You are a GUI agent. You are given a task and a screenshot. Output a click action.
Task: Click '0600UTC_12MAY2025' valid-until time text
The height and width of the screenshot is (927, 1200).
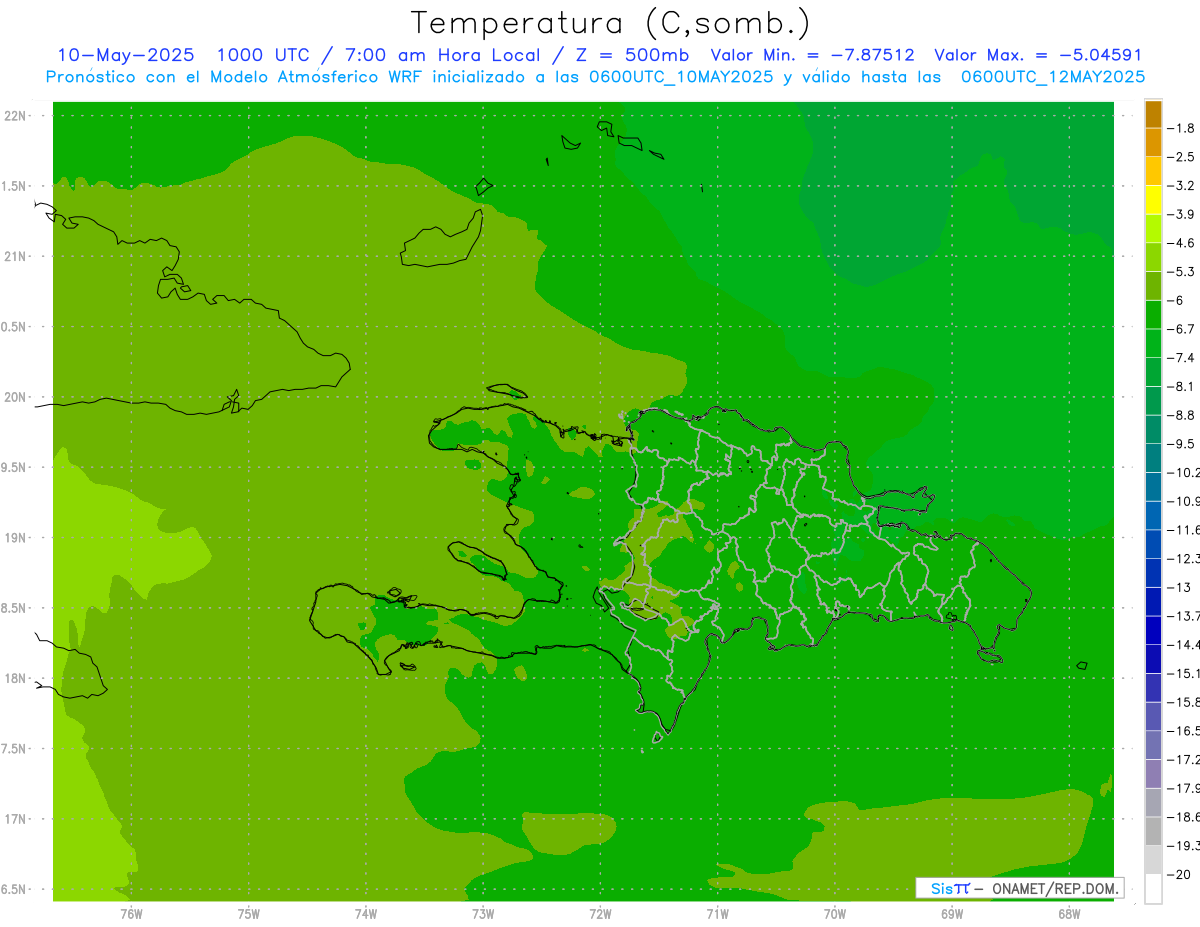[1053, 76]
